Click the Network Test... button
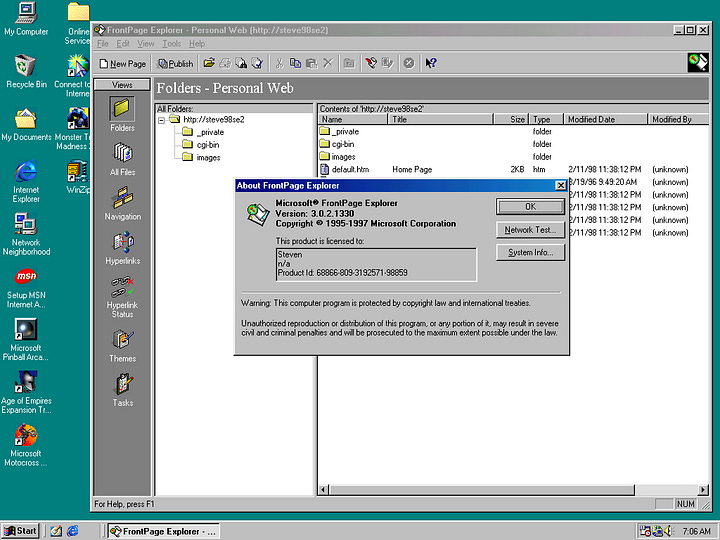Viewport: 720px width, 540px height. pyautogui.click(x=530, y=230)
